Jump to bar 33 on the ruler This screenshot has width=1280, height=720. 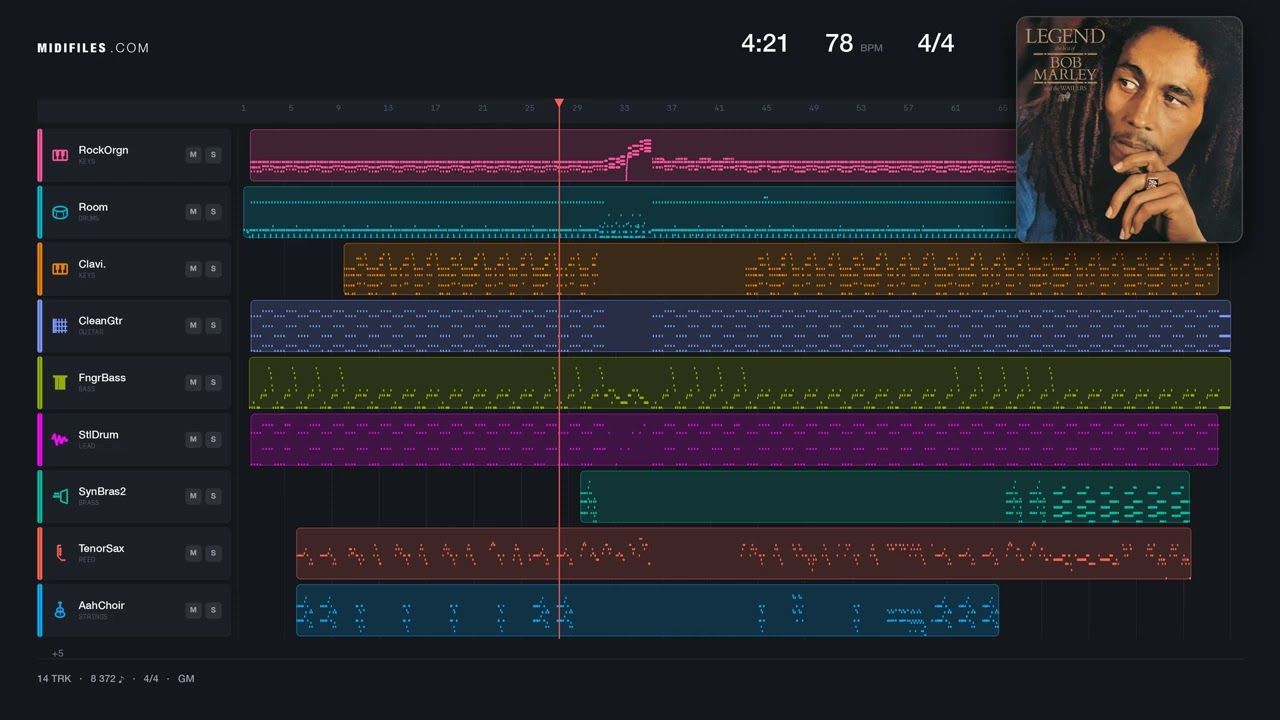pyautogui.click(x=624, y=108)
